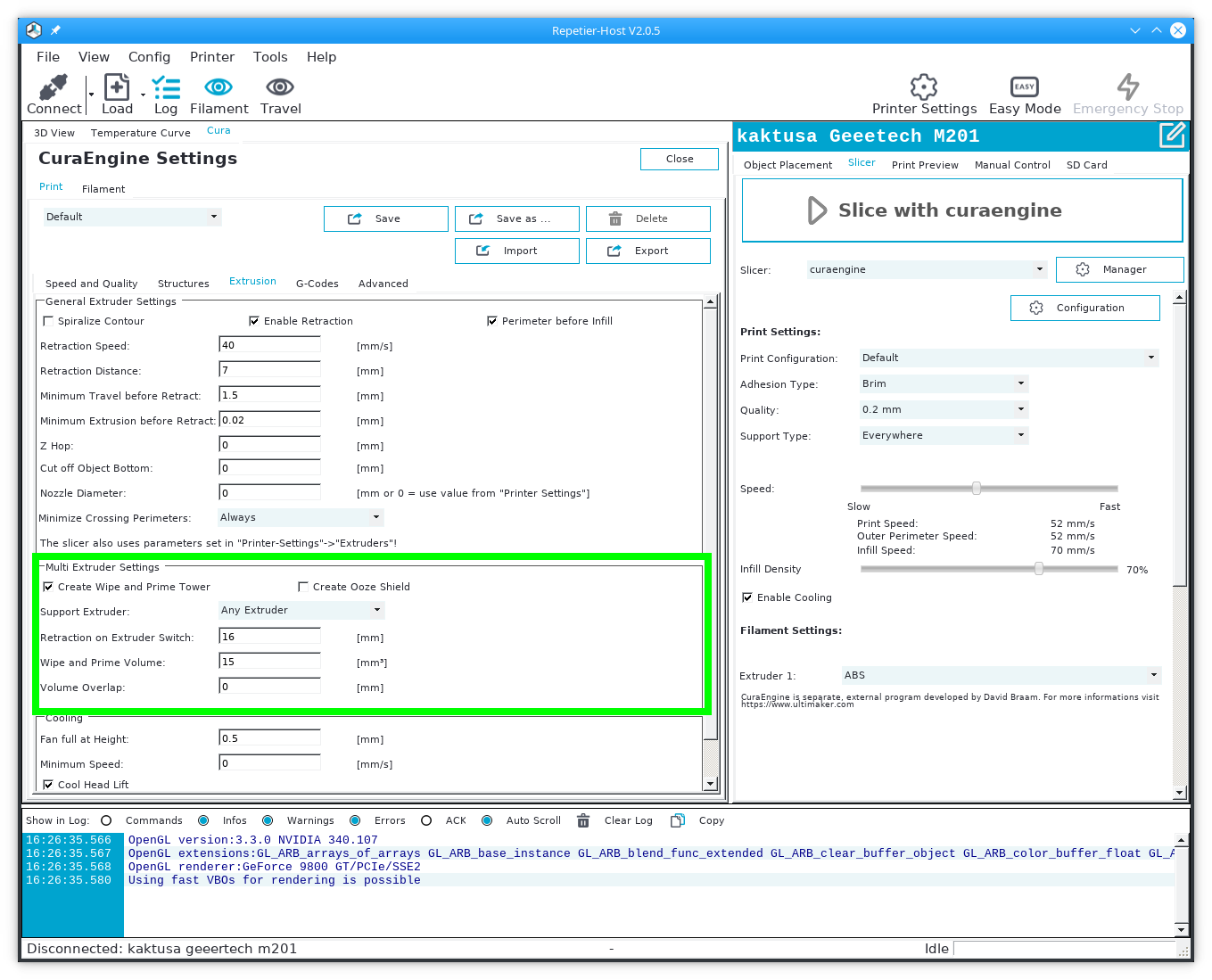The height and width of the screenshot is (980, 1212).
Task: Toggle the Log list icon
Action: pyautogui.click(x=166, y=87)
